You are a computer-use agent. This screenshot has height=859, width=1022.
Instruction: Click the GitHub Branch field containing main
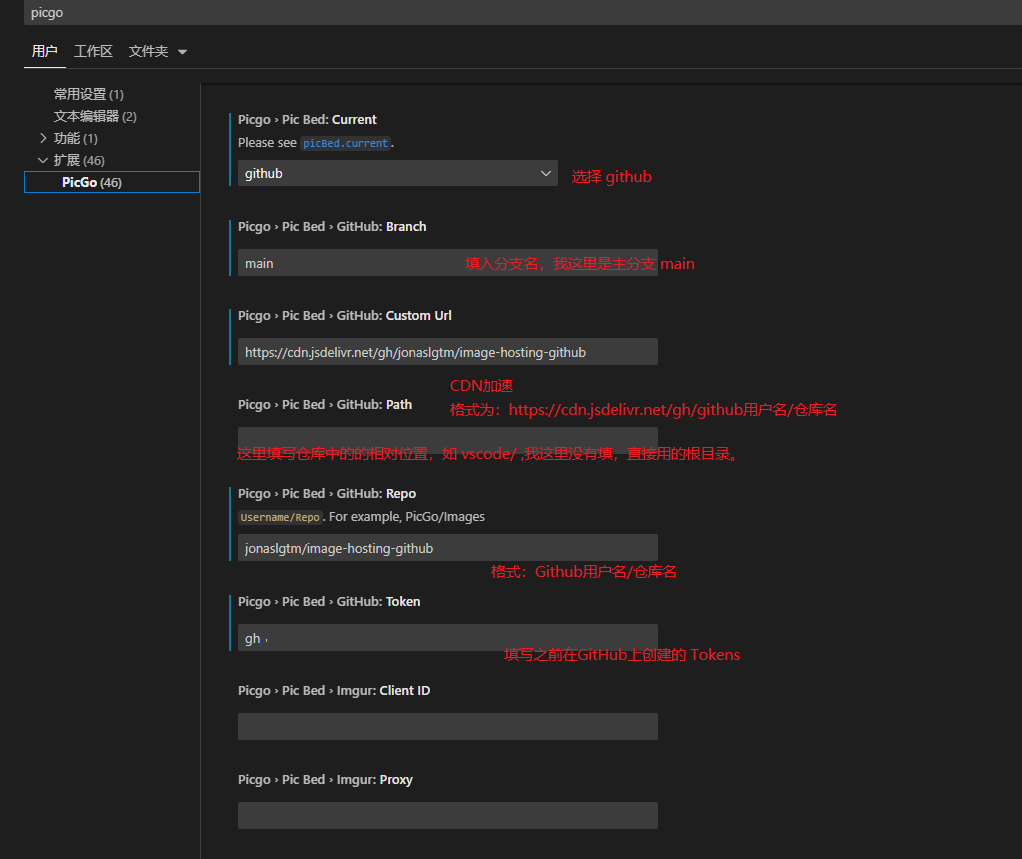point(350,263)
